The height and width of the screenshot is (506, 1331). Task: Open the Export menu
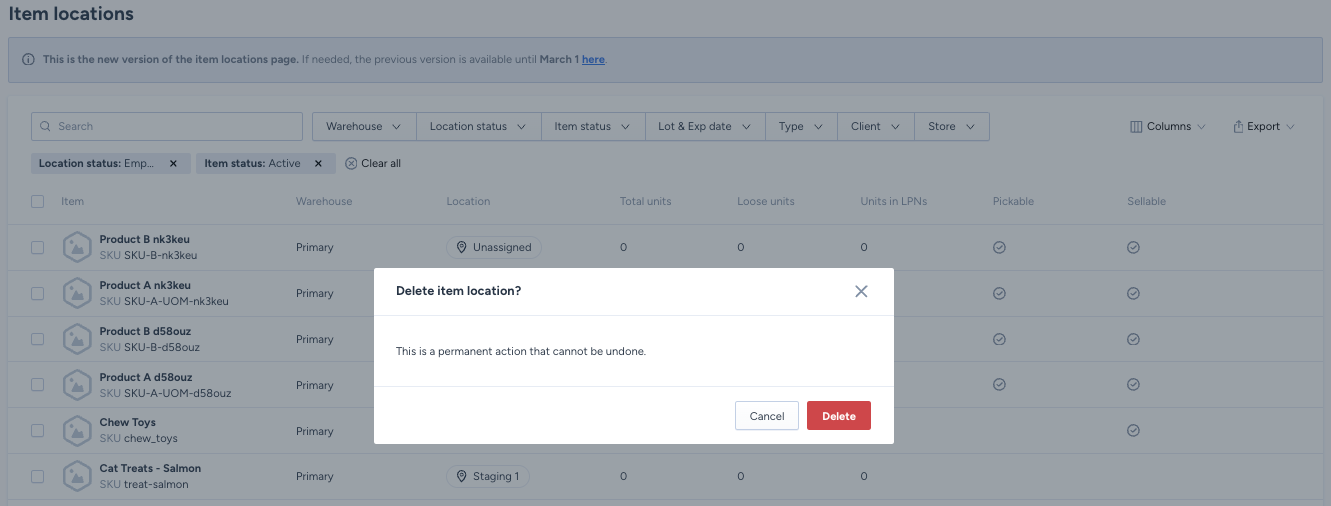click(1264, 126)
